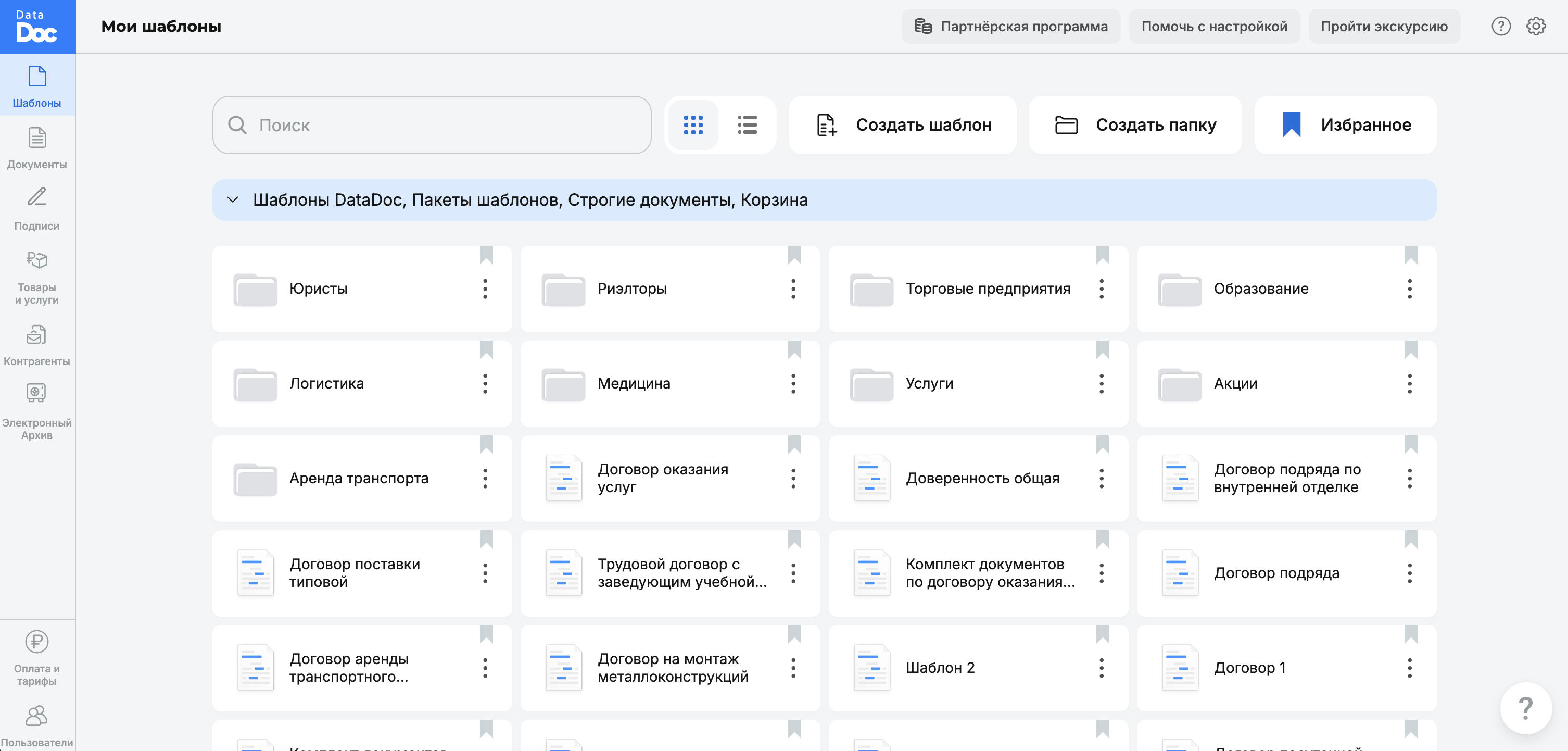The image size is (1568, 751).
Task: Click the Избранное button
Action: (x=1345, y=125)
